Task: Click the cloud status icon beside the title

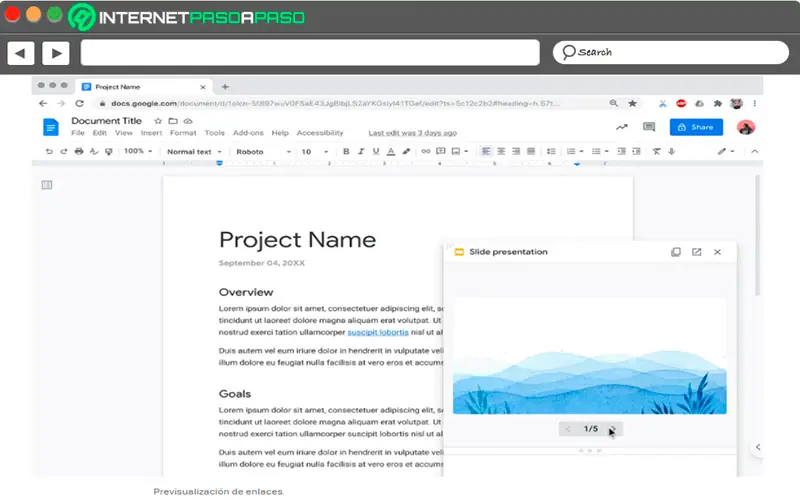Action: tap(188, 121)
